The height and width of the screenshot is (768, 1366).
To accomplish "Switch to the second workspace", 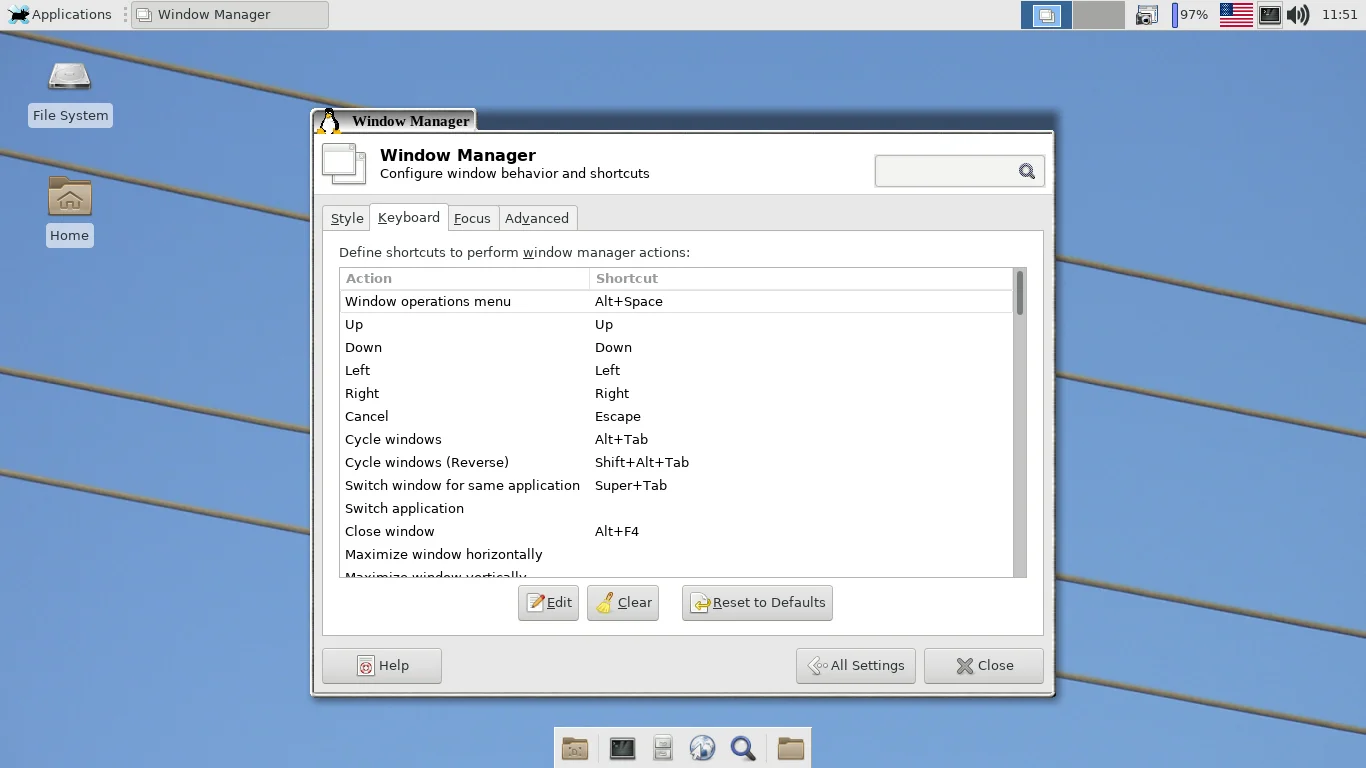I will coord(1098,15).
